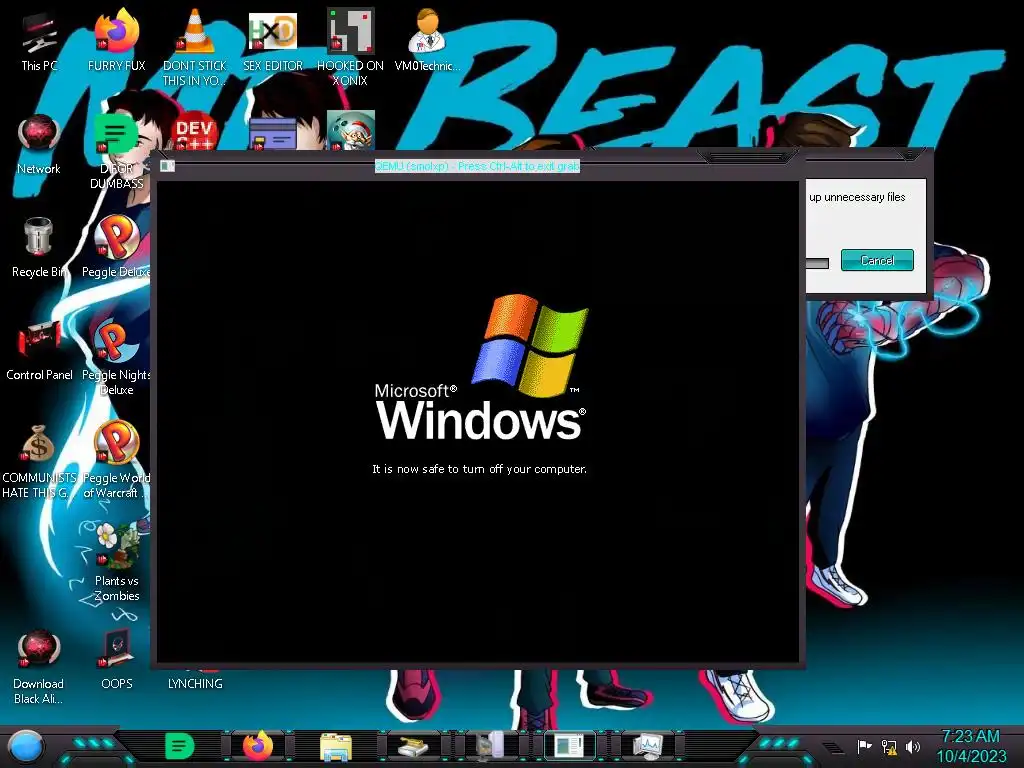
Task: Open Firefox from the taskbar
Action: coord(258,746)
